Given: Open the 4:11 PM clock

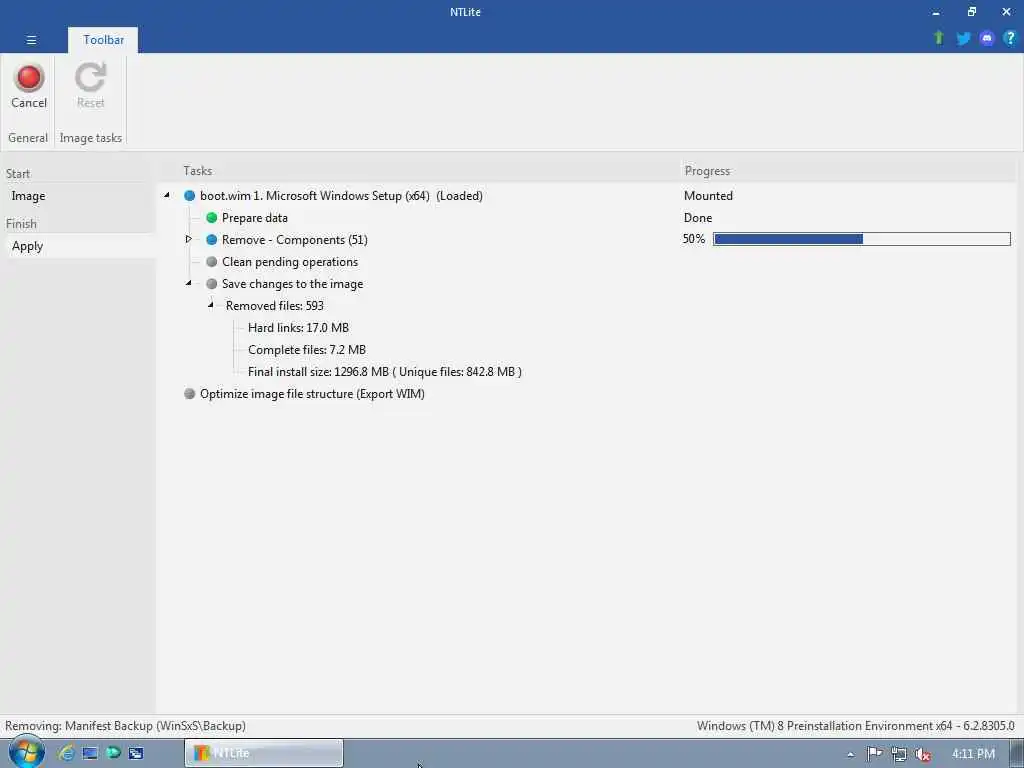Looking at the screenshot, I should click(x=973, y=754).
